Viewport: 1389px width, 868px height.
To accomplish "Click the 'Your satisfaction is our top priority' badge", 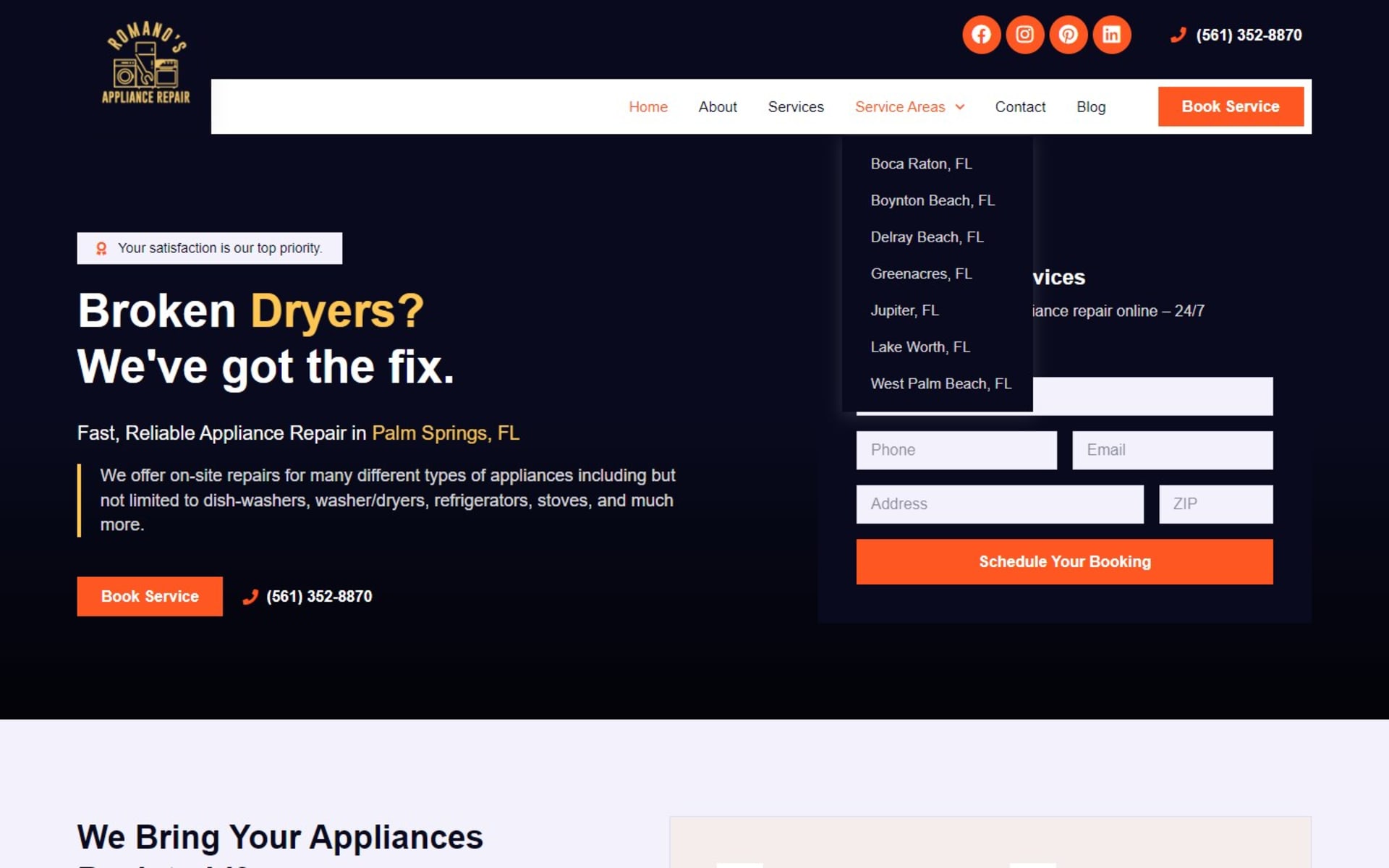I will click(x=210, y=248).
